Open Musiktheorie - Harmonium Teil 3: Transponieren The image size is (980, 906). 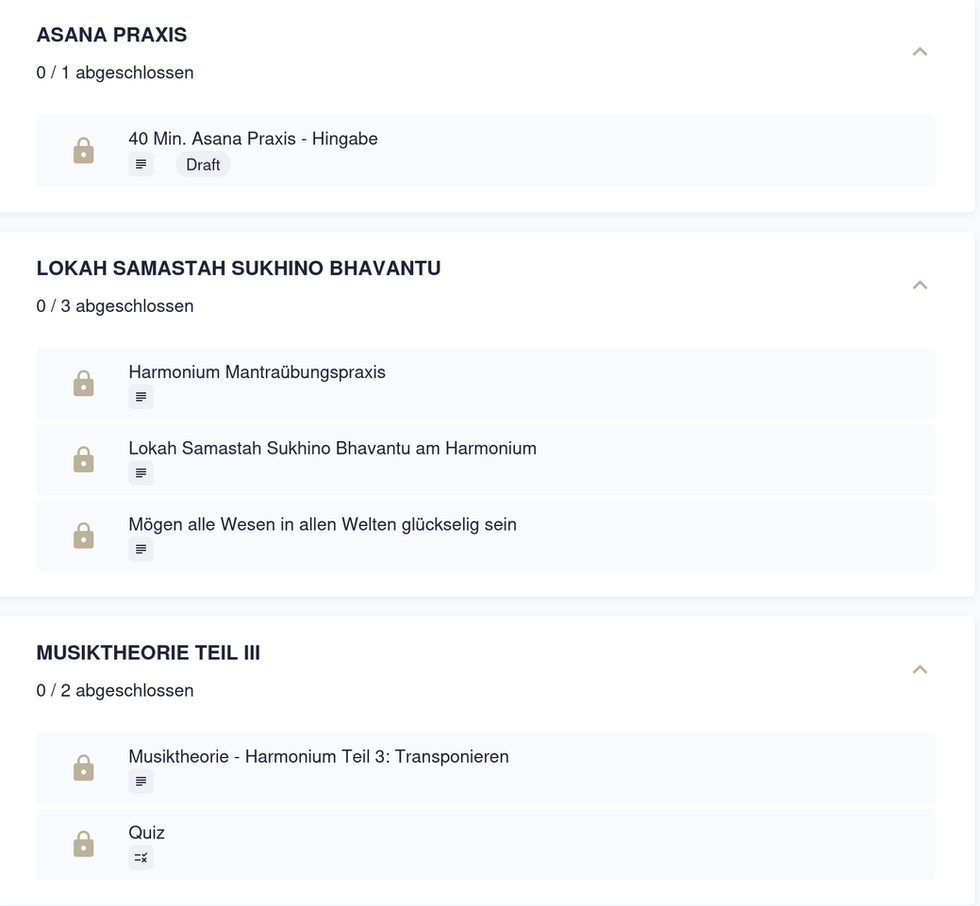[x=318, y=756]
